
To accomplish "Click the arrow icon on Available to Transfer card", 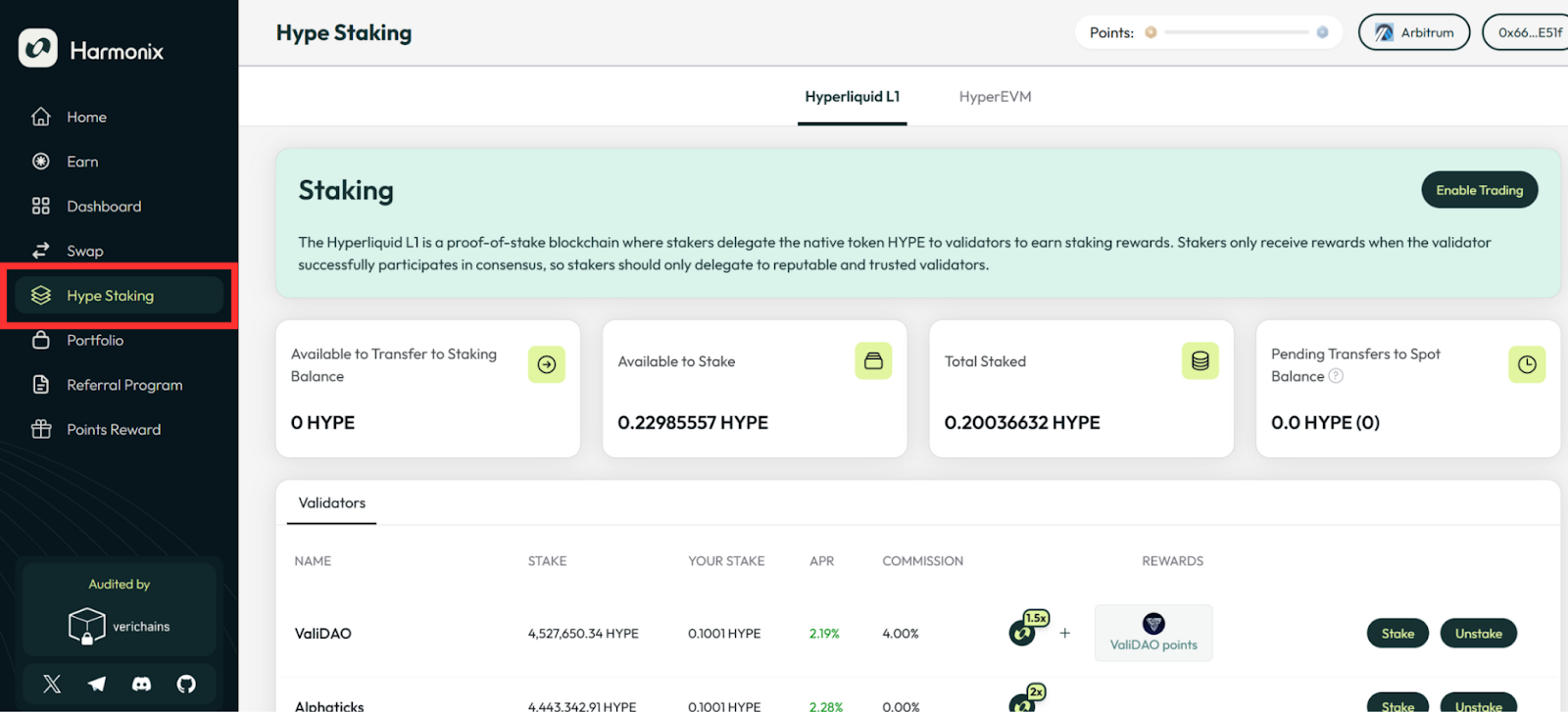I will point(547,364).
